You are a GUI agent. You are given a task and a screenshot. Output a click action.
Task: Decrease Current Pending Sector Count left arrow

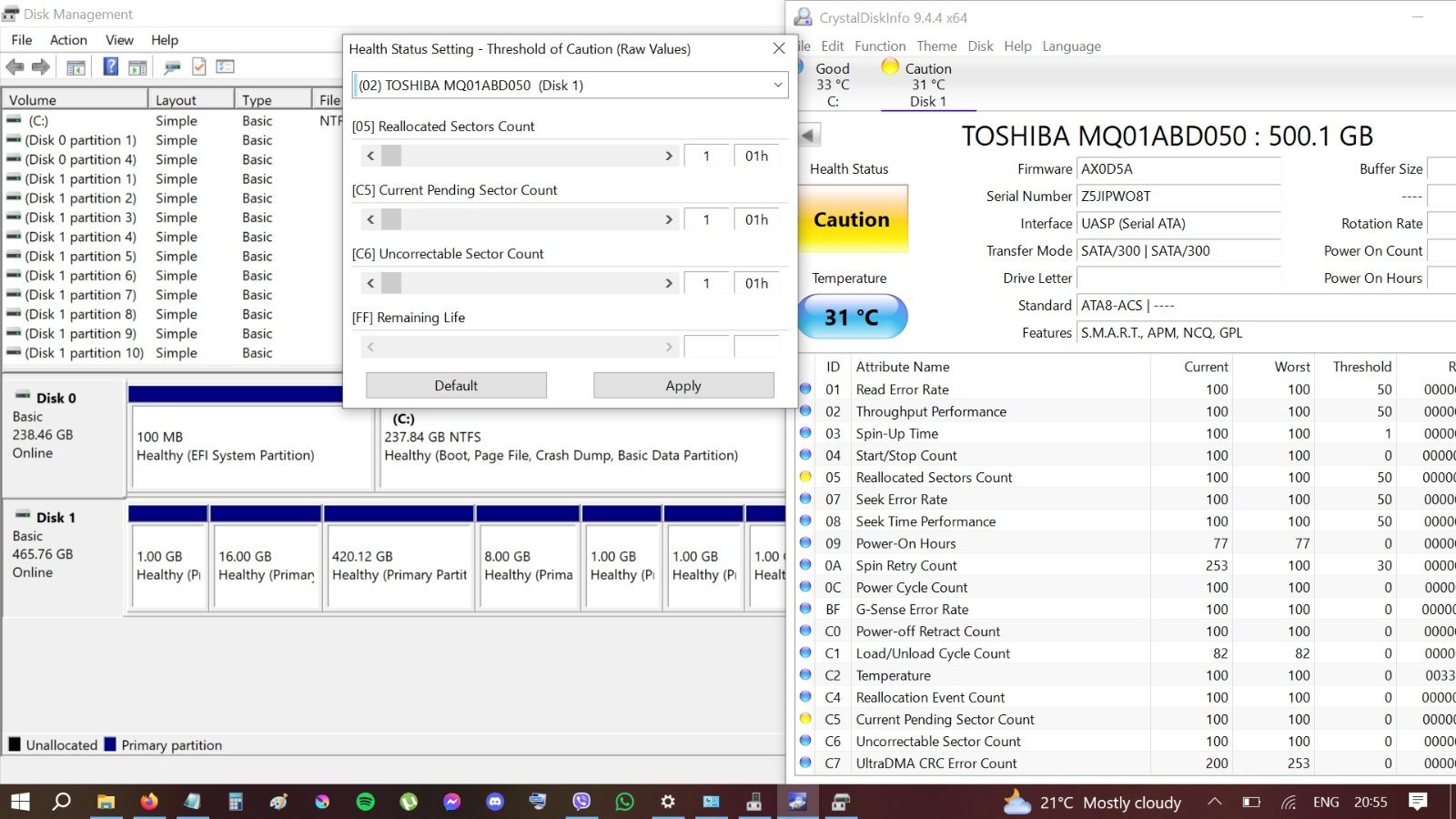click(x=370, y=219)
